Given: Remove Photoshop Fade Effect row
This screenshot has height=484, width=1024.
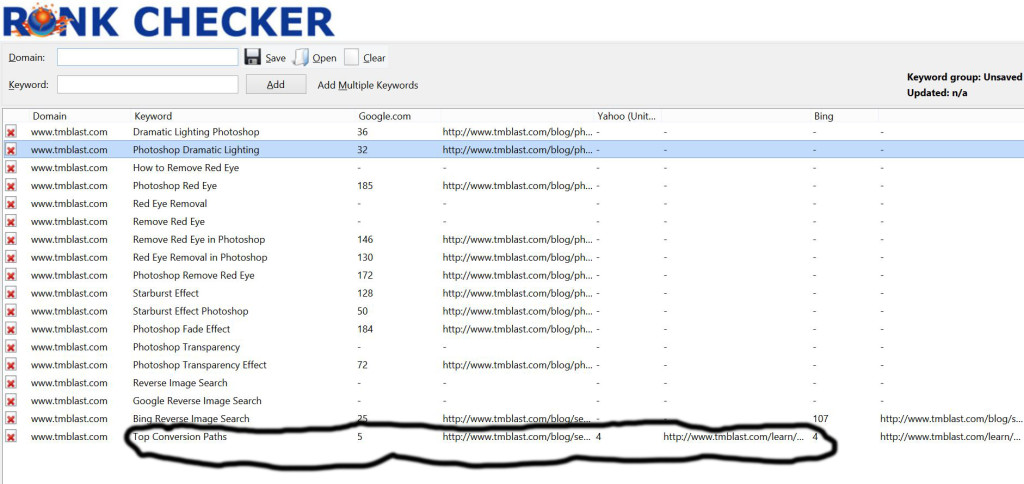Looking at the screenshot, I should (10, 330).
